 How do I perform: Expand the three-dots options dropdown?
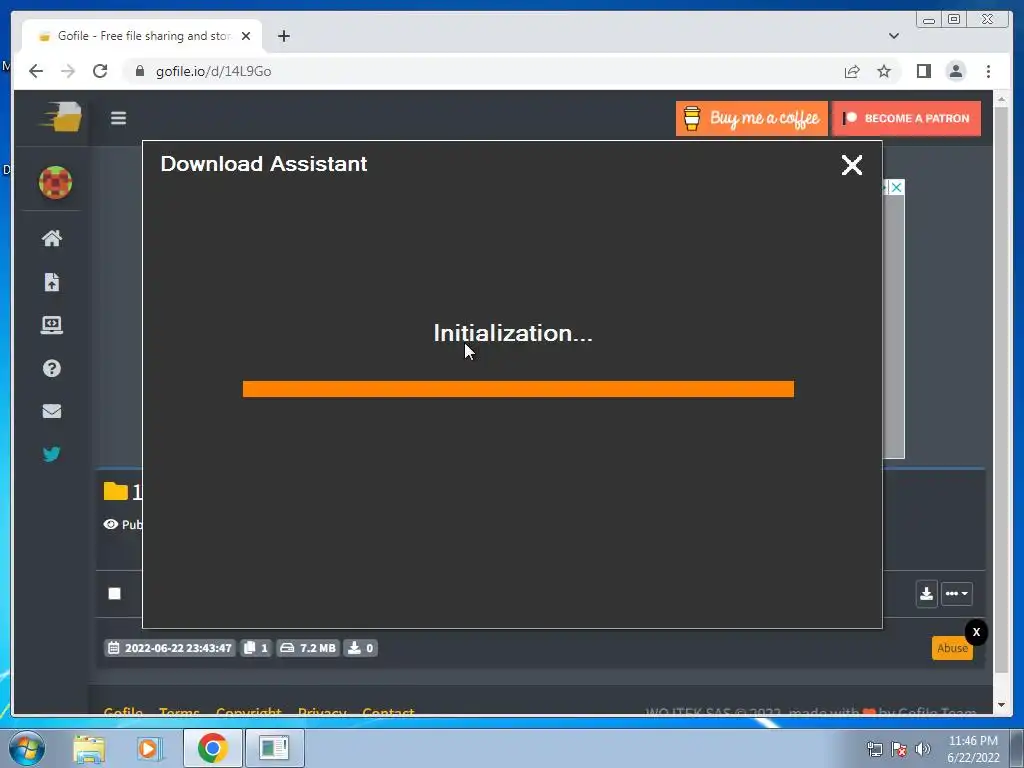(957, 594)
